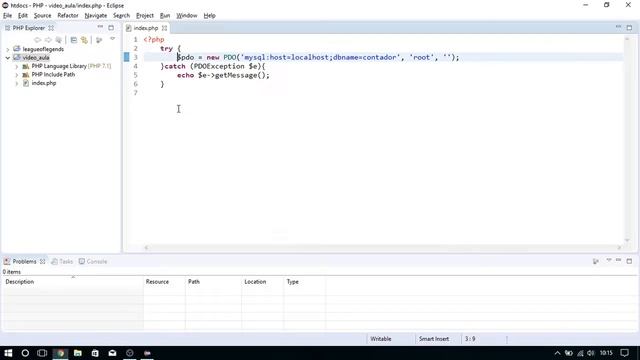Click the '<?php' opening tag
The height and width of the screenshot is (360, 640).
[154, 40]
